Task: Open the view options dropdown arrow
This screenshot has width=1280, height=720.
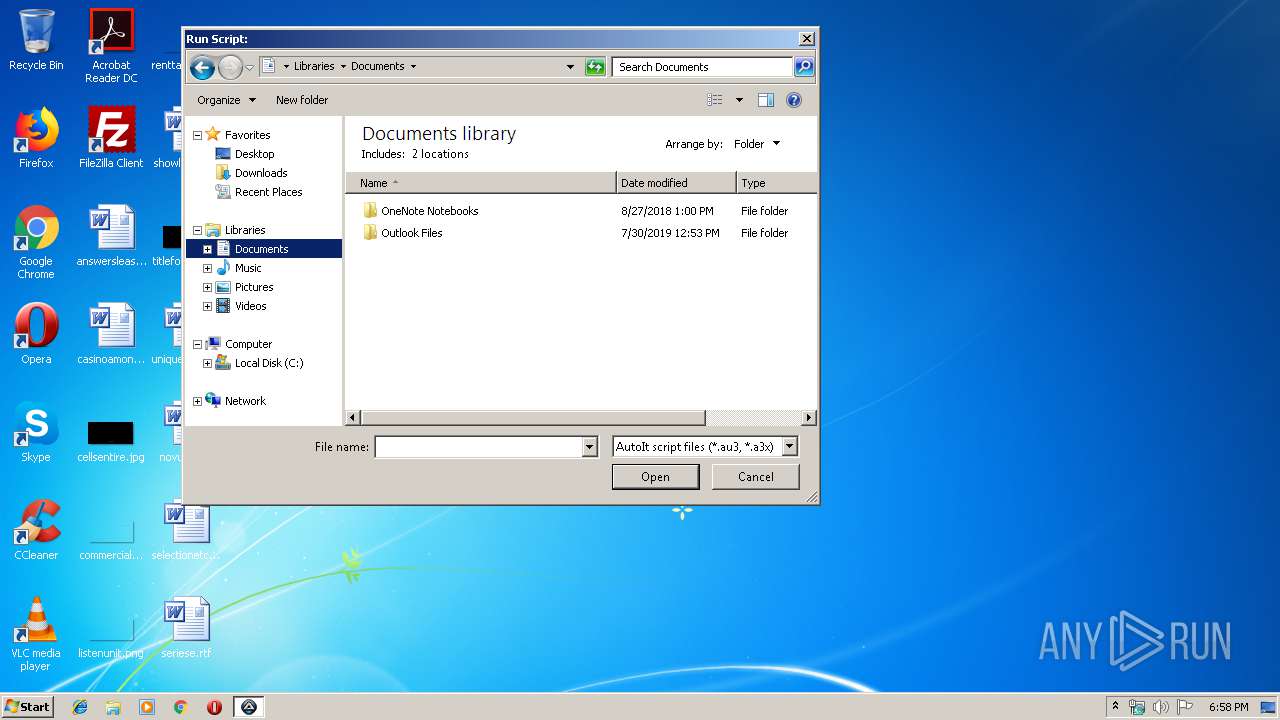Action: click(739, 100)
